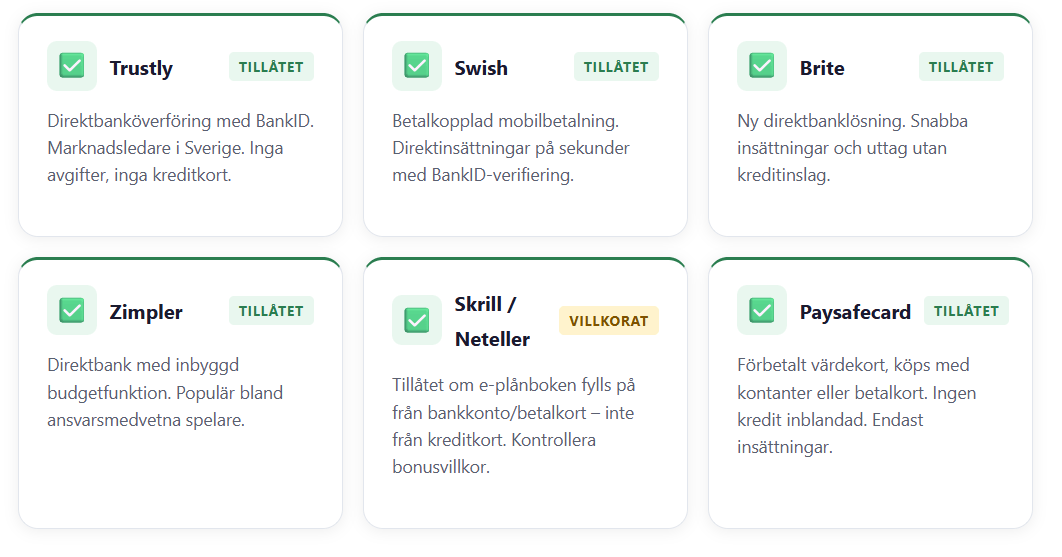This screenshot has width=1062, height=557.
Task: Click the green checkmark icon beside Swish
Action: pos(417,66)
